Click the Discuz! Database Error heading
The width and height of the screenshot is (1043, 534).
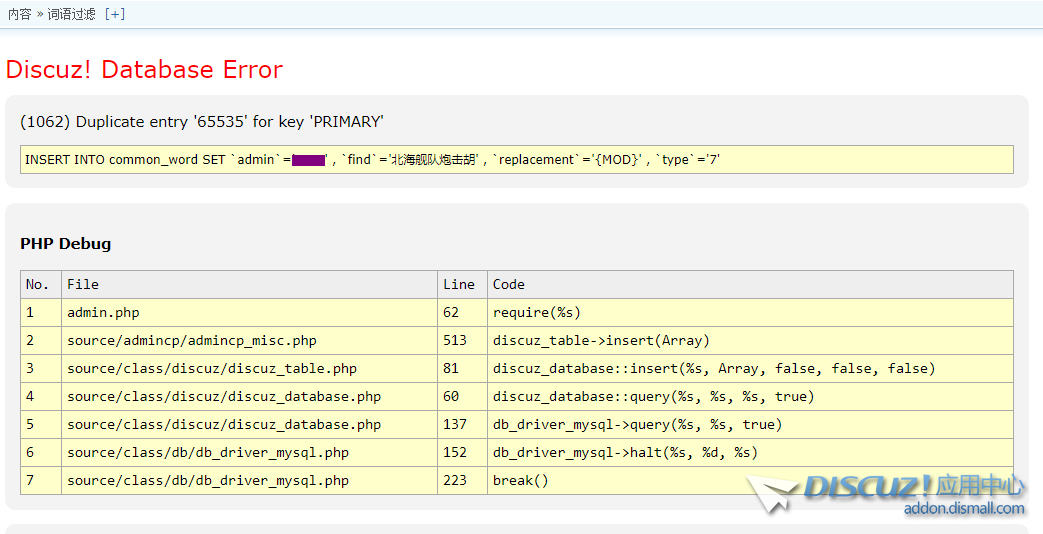point(144,69)
